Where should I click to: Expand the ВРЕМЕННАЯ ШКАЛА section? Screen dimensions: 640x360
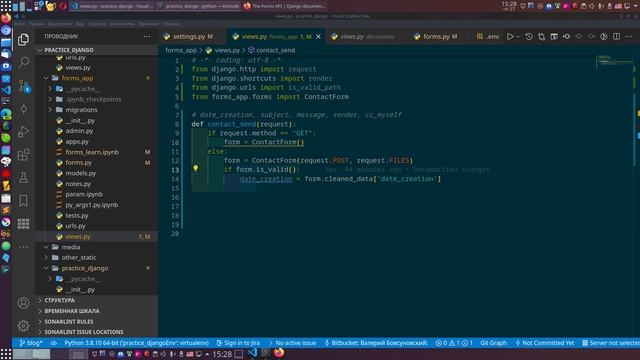[96, 311]
